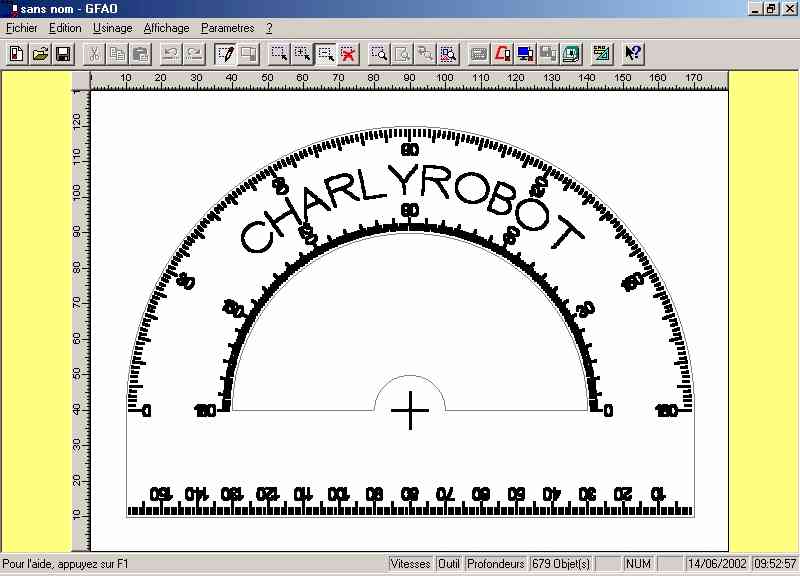Image resolution: width=800 pixels, height=576 pixels.
Task: Click the horizontal ruler at mark 90
Action: 409,78
